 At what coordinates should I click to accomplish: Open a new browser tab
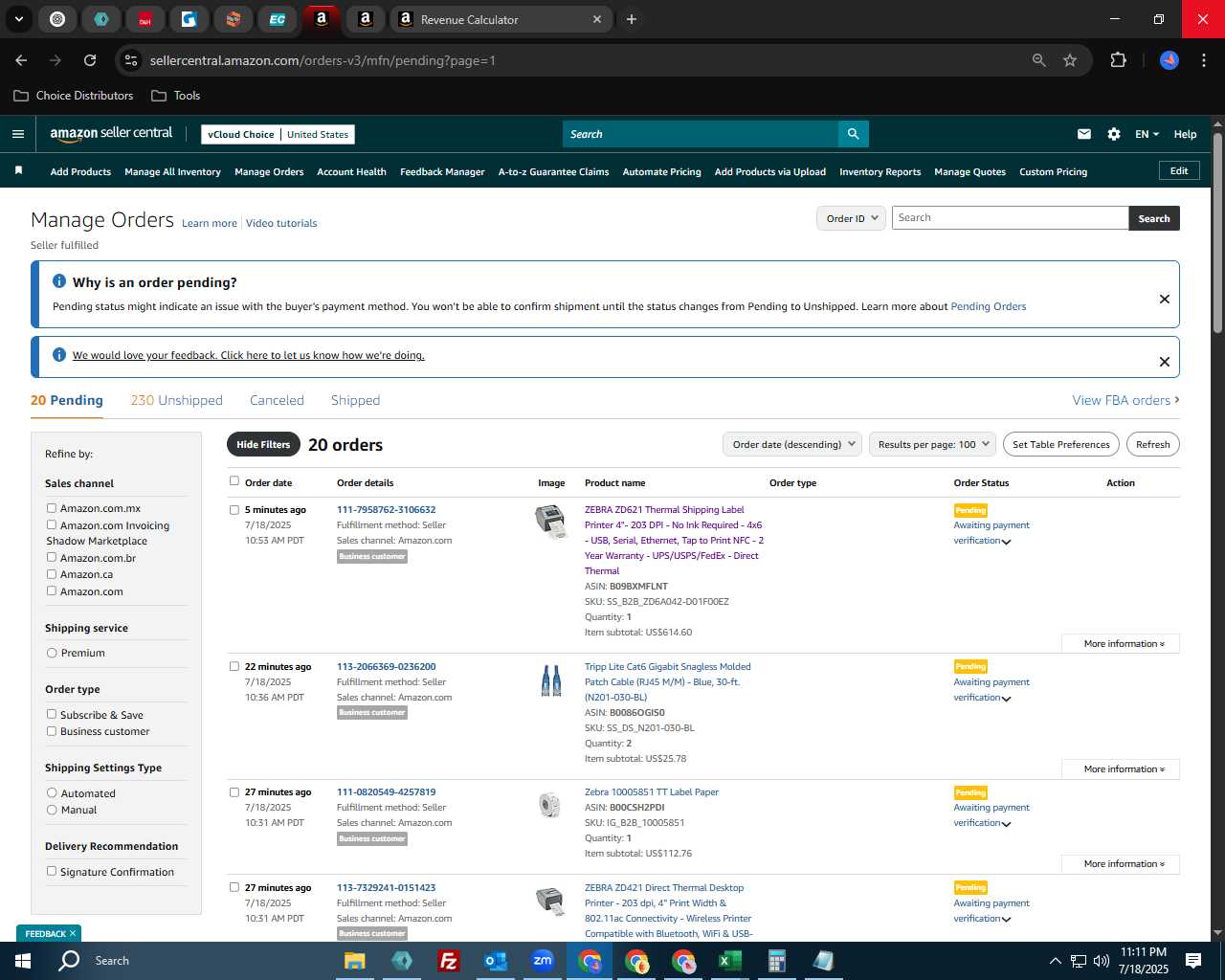tap(632, 19)
